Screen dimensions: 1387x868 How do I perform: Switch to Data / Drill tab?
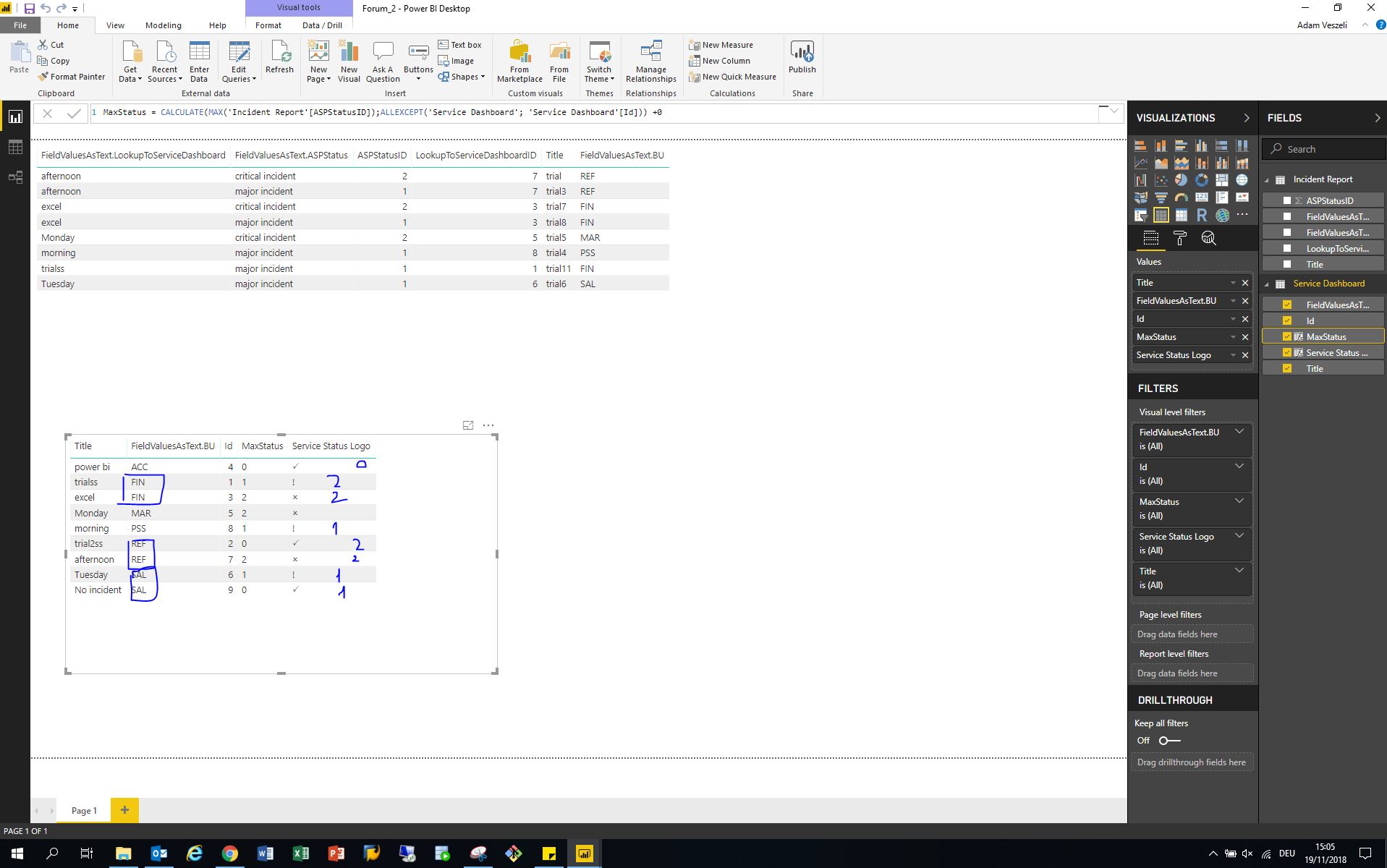[322, 25]
